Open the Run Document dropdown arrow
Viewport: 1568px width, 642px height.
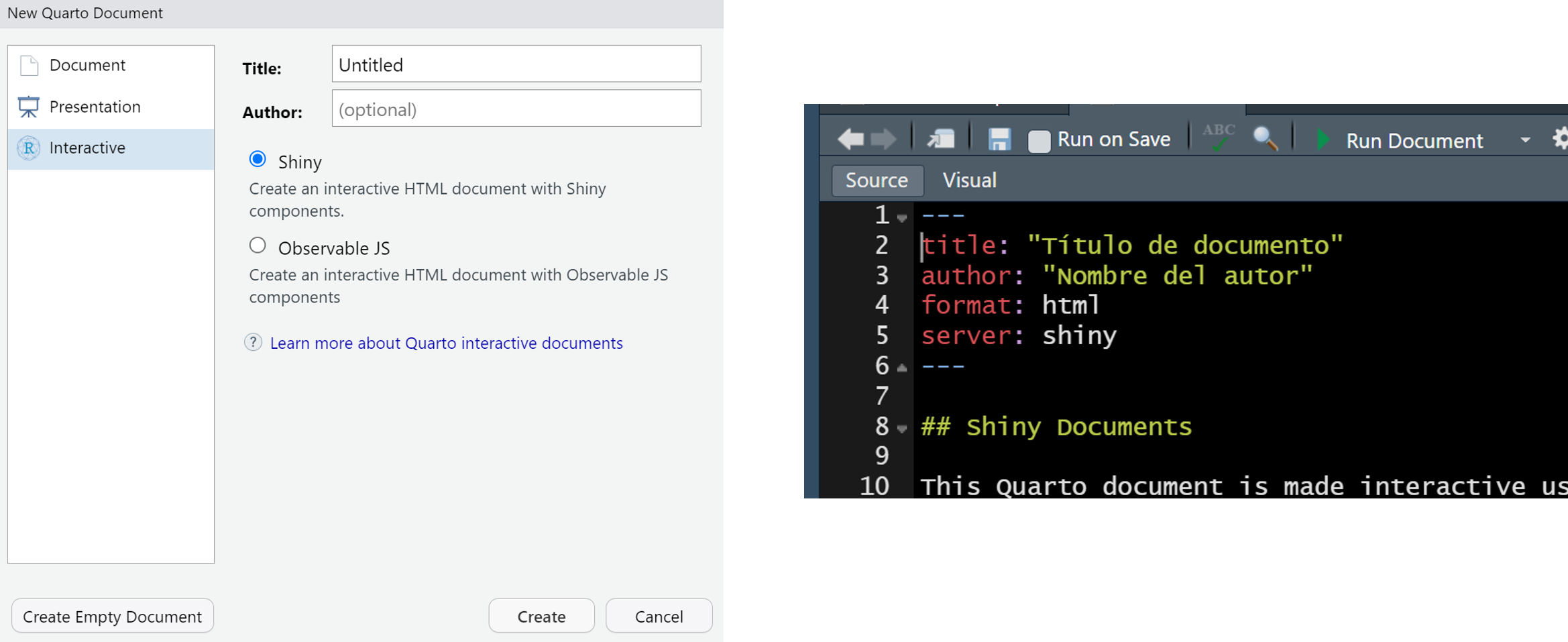coord(1525,140)
